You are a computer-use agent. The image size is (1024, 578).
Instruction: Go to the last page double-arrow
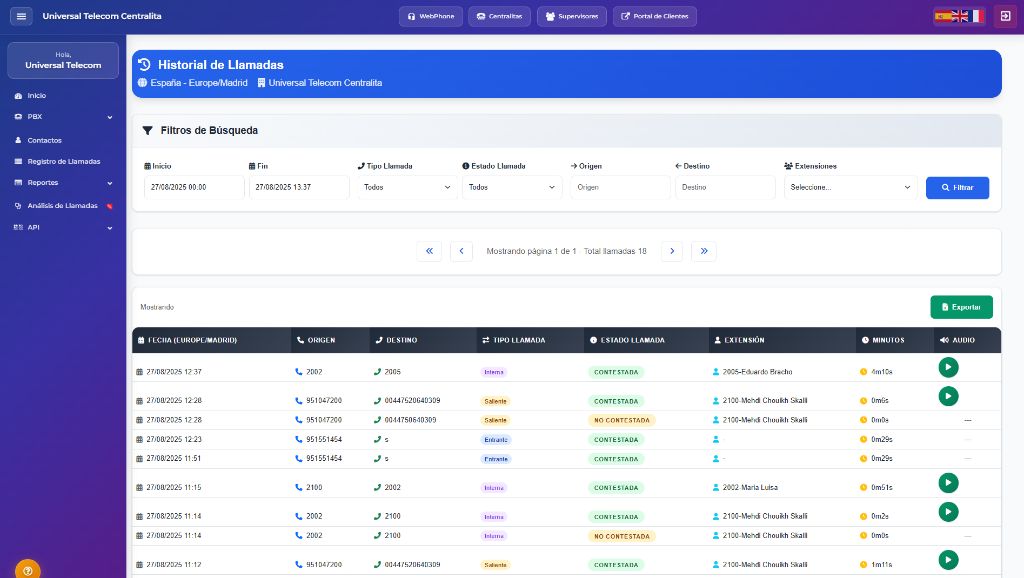pos(704,251)
